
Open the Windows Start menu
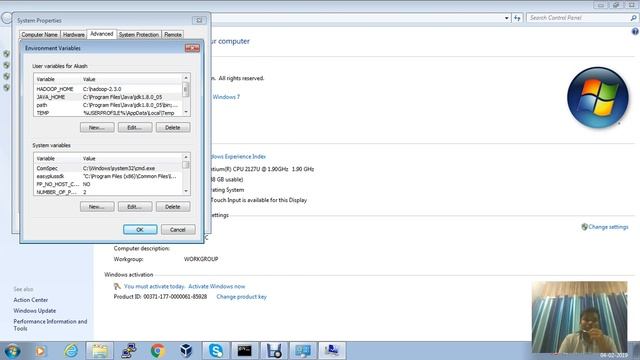click(x=12, y=351)
